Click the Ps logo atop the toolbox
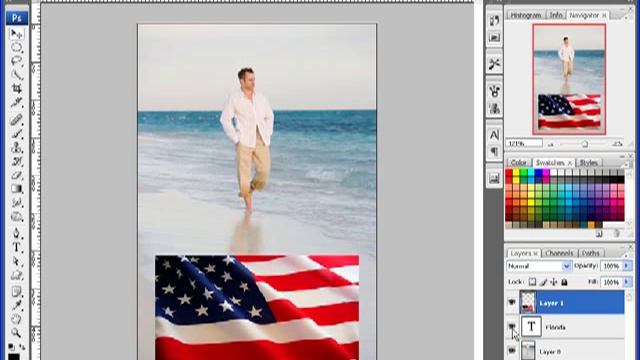Screen dimensions: 640x360 tap(17, 18)
